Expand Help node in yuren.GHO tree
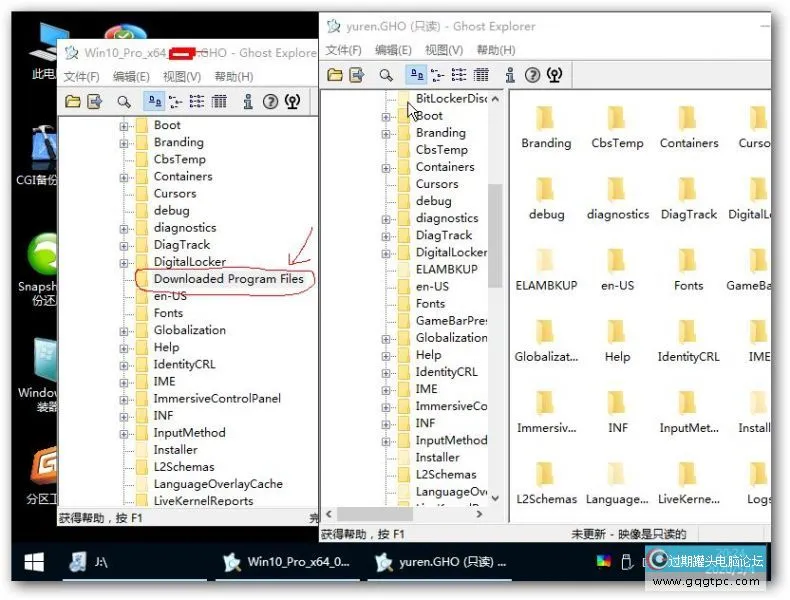 tap(386, 356)
